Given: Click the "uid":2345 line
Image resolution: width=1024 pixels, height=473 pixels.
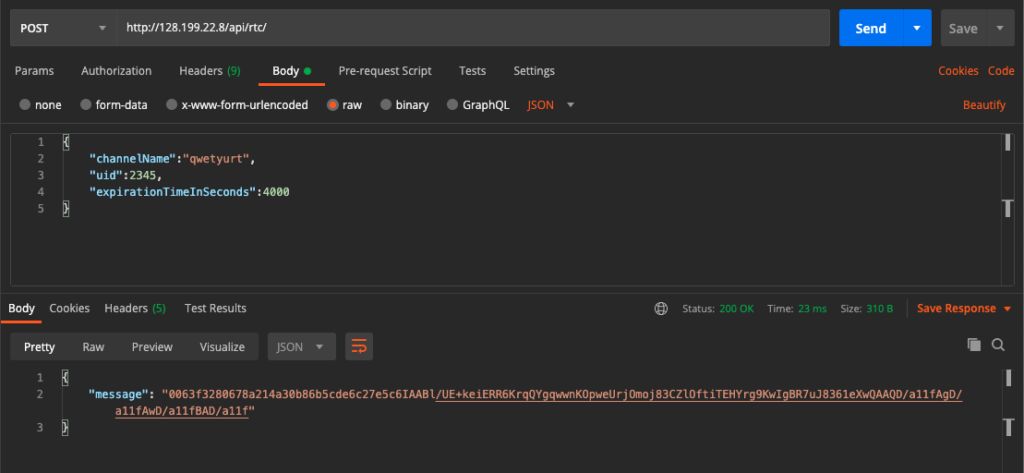Looking at the screenshot, I should tap(125, 175).
